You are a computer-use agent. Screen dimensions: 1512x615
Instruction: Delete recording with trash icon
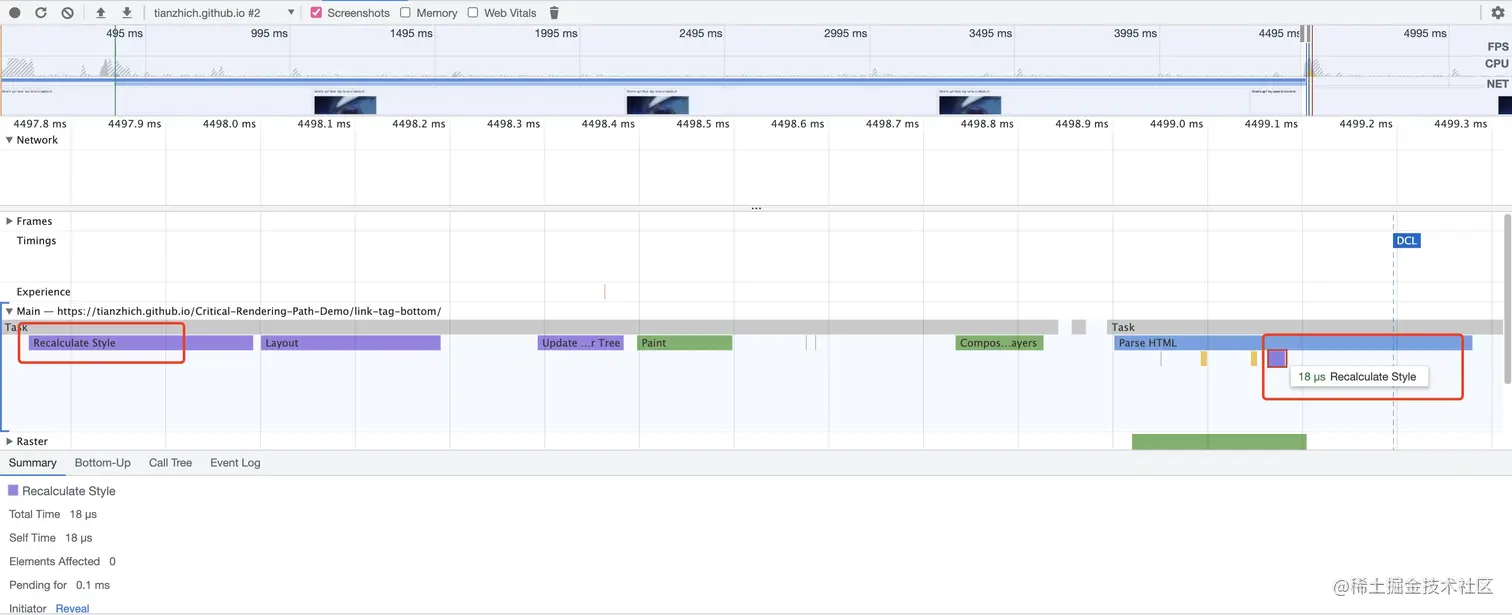point(554,13)
